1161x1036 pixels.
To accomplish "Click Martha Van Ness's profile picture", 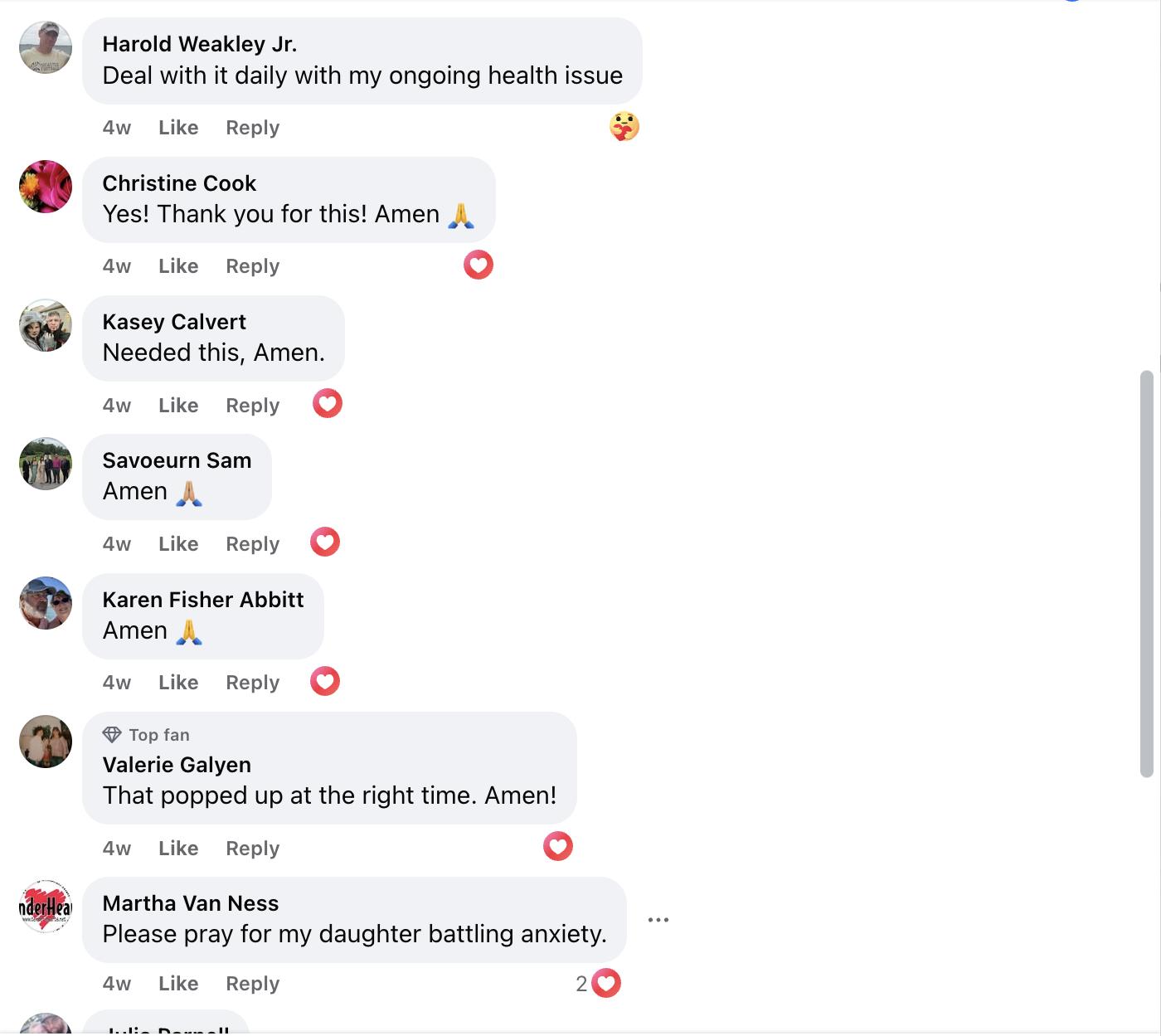I will click(46, 907).
